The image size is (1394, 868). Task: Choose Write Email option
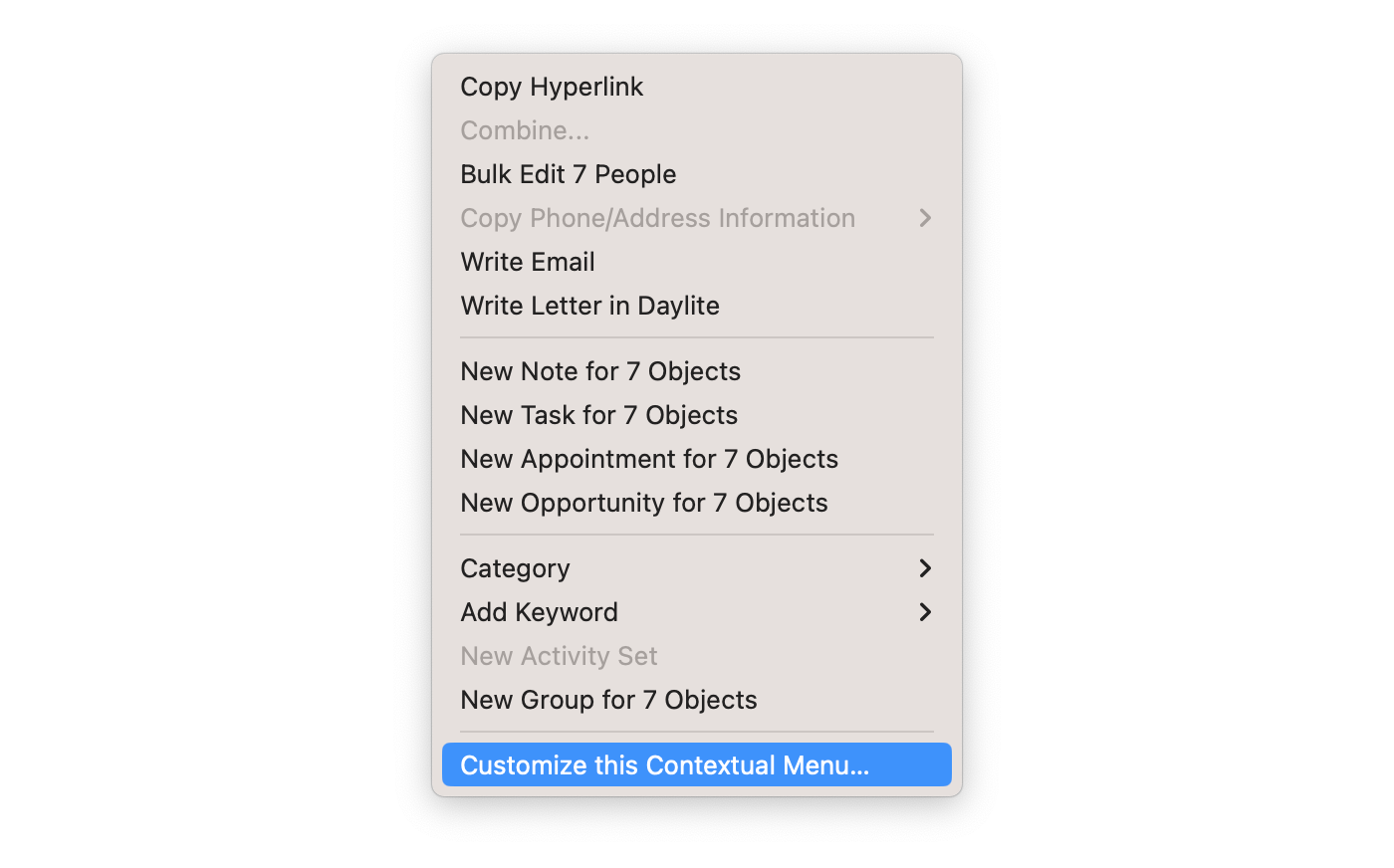[x=528, y=262]
